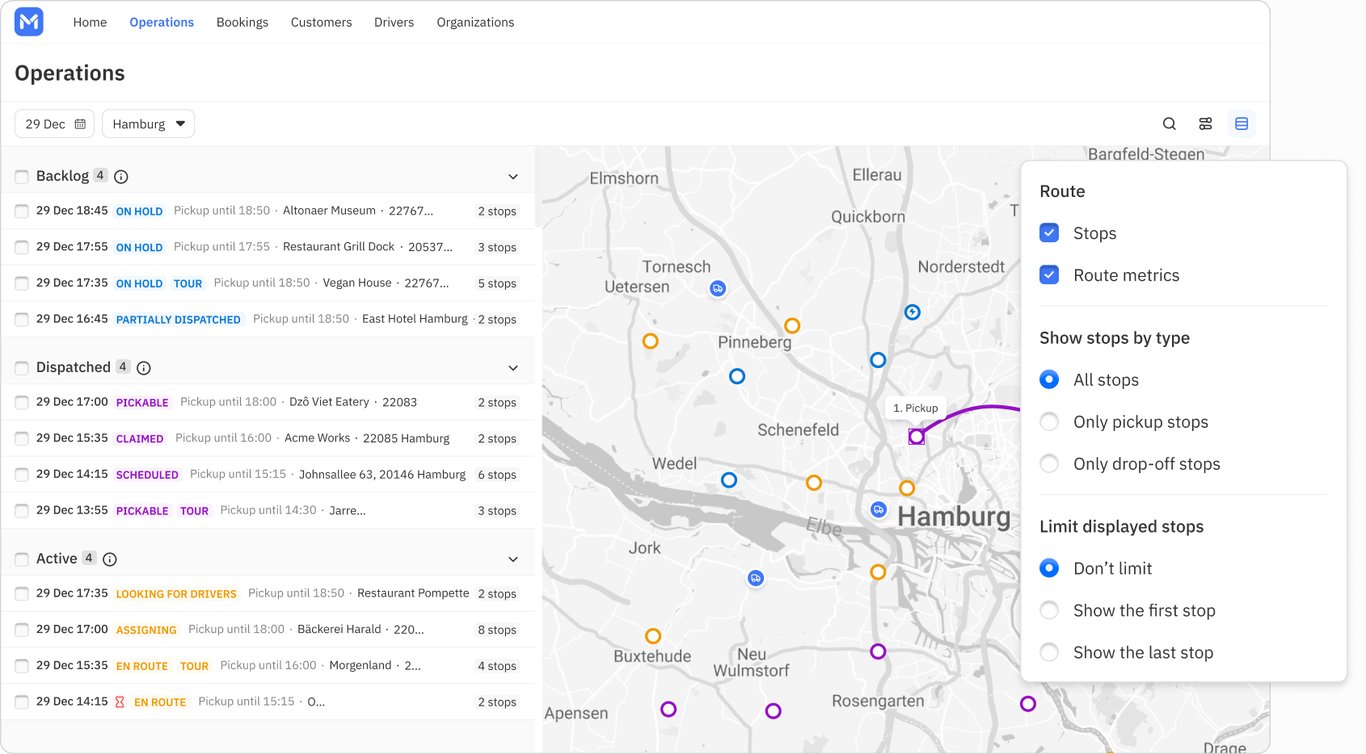1366x754 pixels.
Task: Check the Altonaer Museum booking checkbox
Action: tap(22, 211)
